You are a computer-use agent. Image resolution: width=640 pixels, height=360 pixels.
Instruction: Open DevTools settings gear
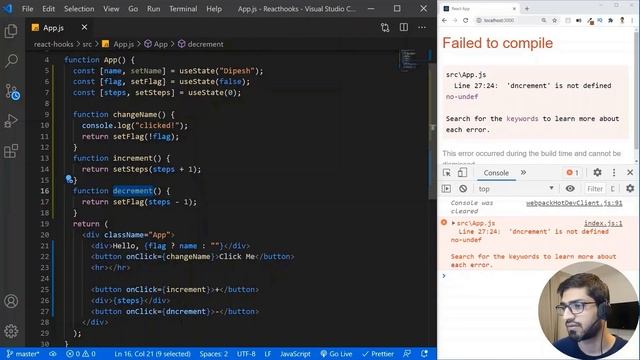(597, 173)
